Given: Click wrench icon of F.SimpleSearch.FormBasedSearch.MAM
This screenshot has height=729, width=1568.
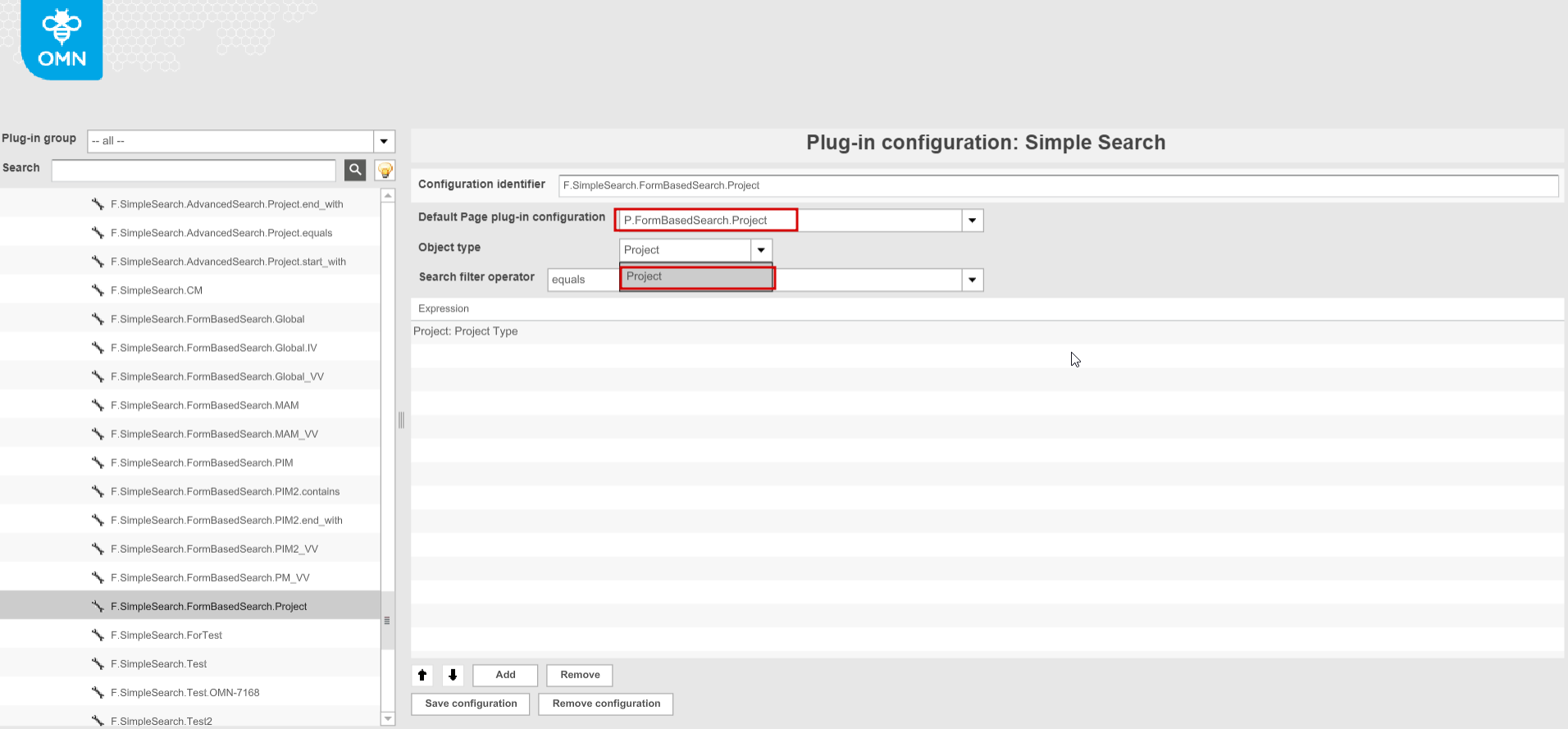Looking at the screenshot, I should tap(98, 405).
